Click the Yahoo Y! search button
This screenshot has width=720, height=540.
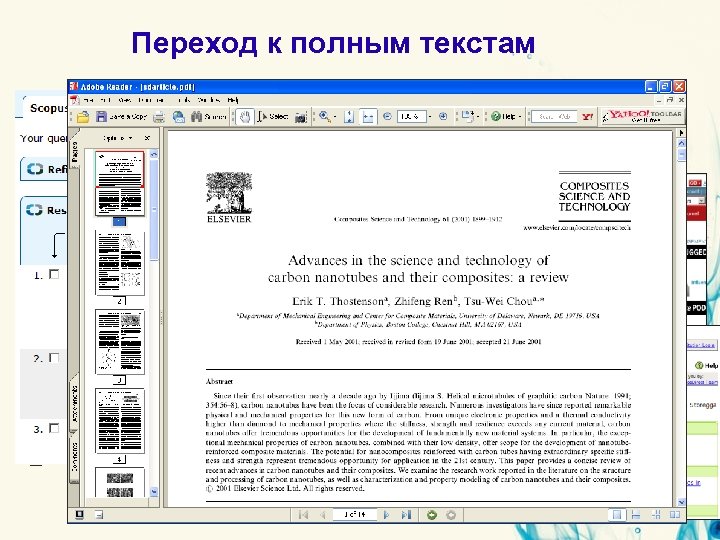[587, 117]
